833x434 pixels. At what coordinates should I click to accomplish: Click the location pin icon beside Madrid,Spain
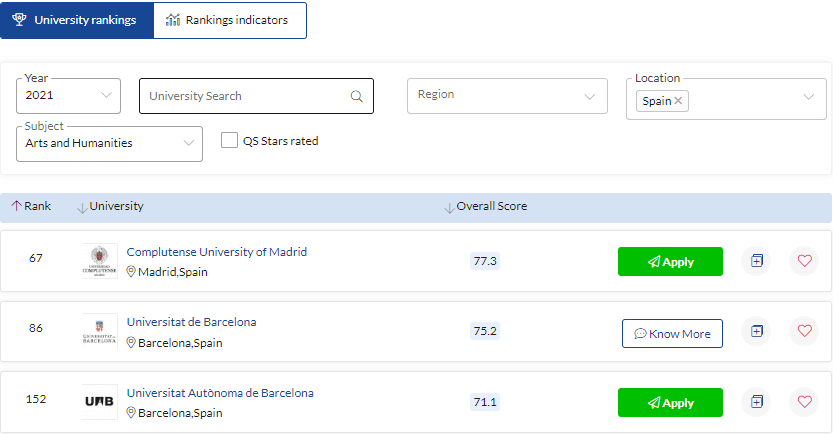131,272
